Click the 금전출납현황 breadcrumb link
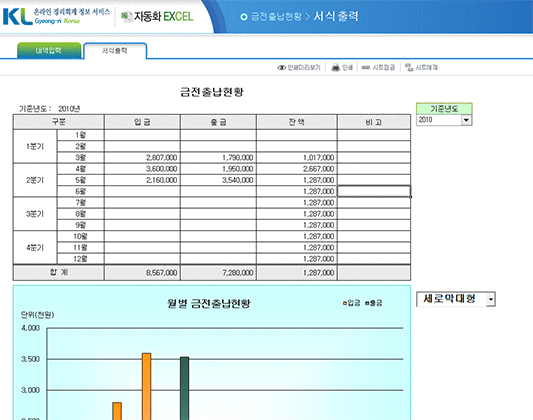Viewport: 533px width, 420px height. 276,16
